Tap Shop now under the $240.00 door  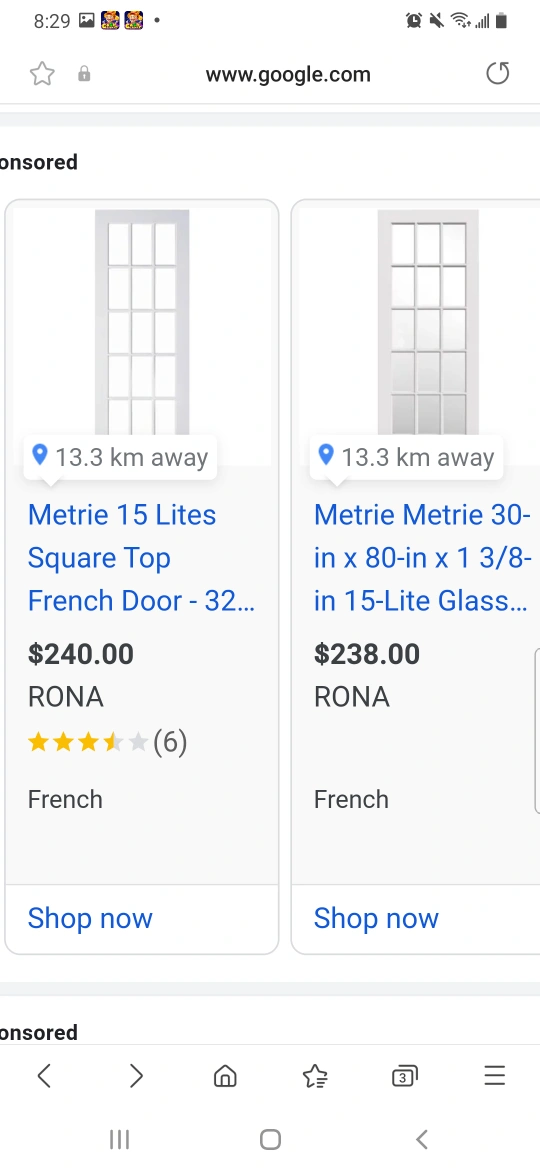[90, 918]
